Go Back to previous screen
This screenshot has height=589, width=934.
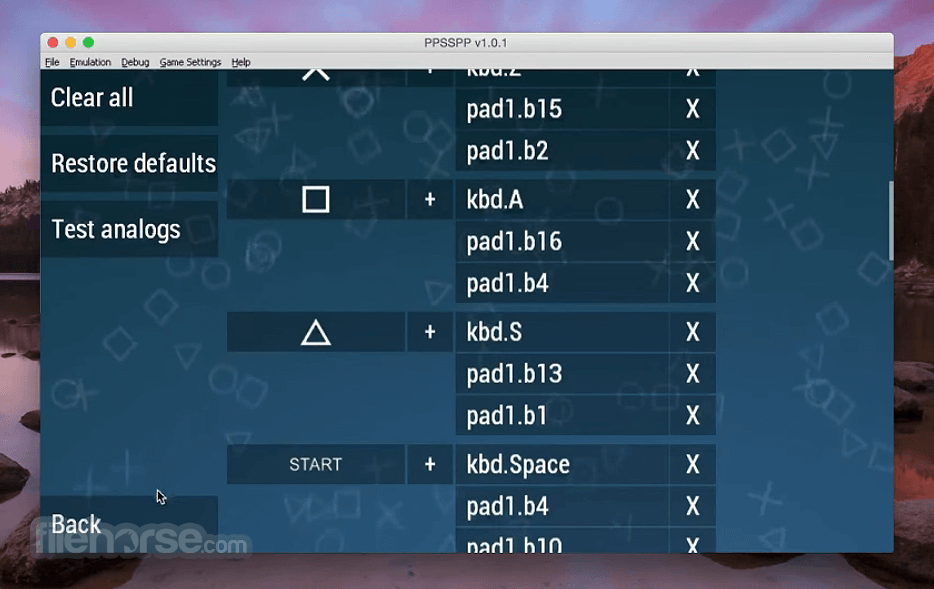129,524
